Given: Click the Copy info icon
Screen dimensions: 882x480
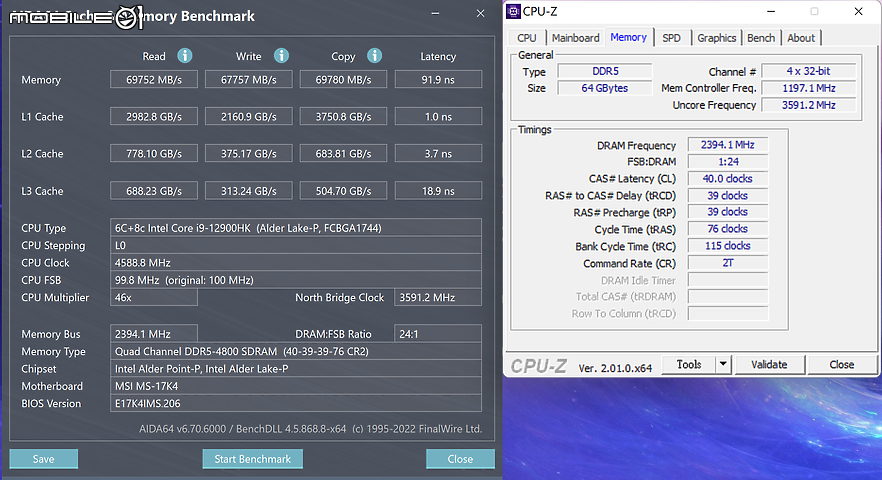Looking at the screenshot, I should click(x=375, y=56).
